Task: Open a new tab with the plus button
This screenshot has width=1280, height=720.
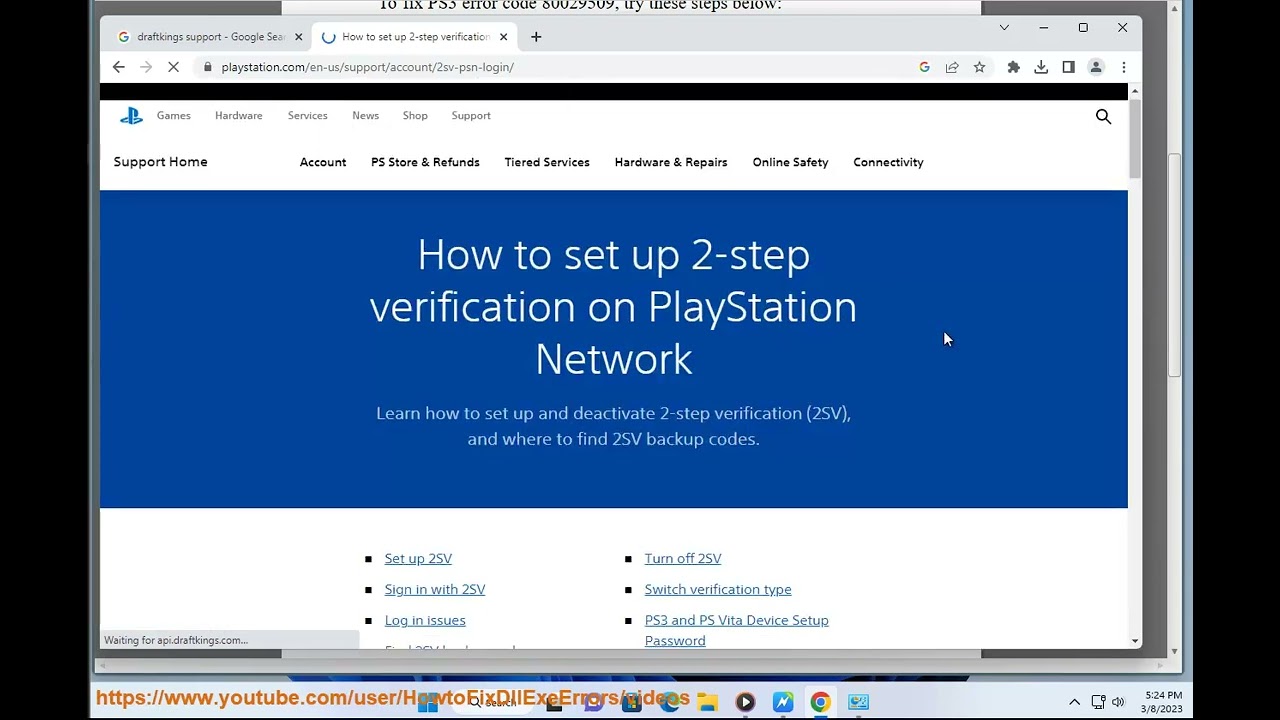Action: 536,37
